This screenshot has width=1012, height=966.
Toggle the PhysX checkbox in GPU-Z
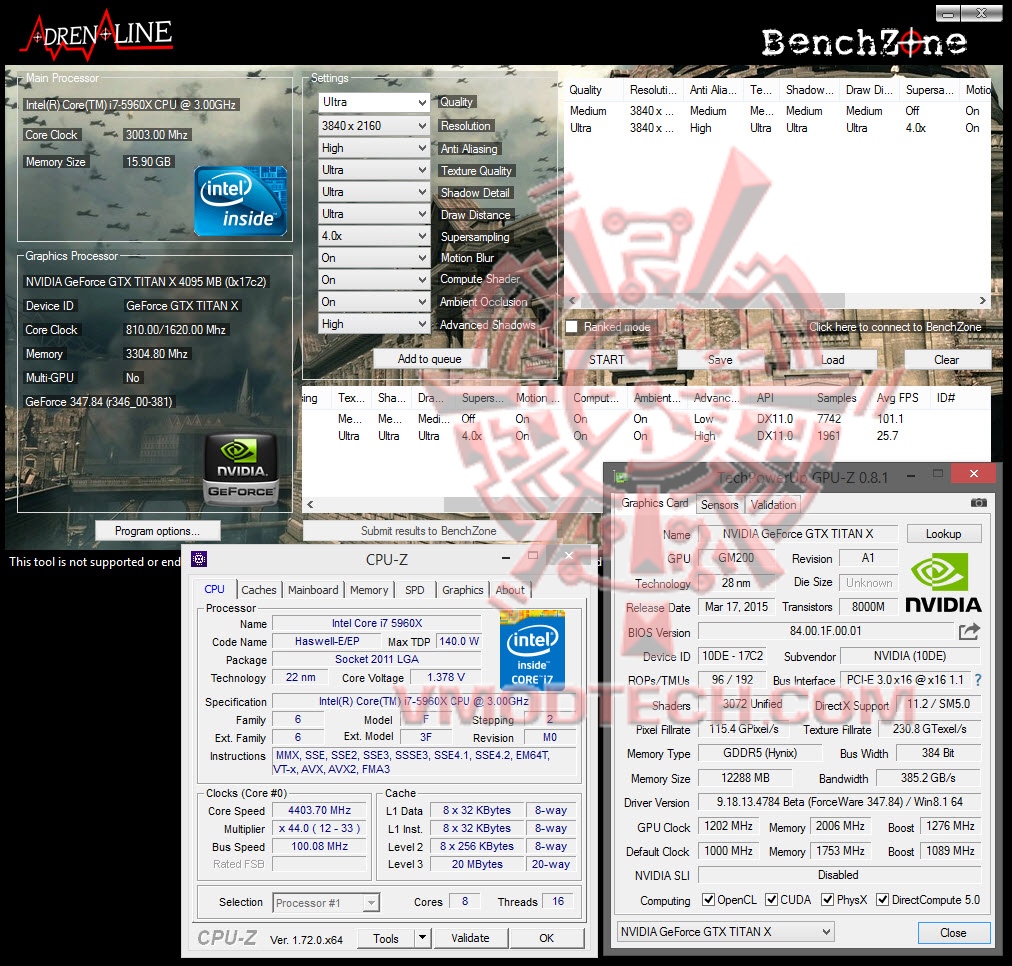pos(827,899)
